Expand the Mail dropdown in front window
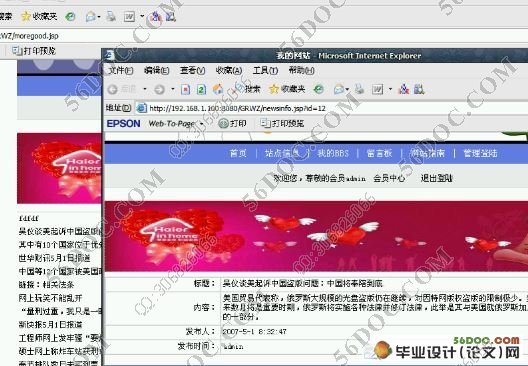Image resolution: width=528 pixels, height=366 pixels. (347, 90)
